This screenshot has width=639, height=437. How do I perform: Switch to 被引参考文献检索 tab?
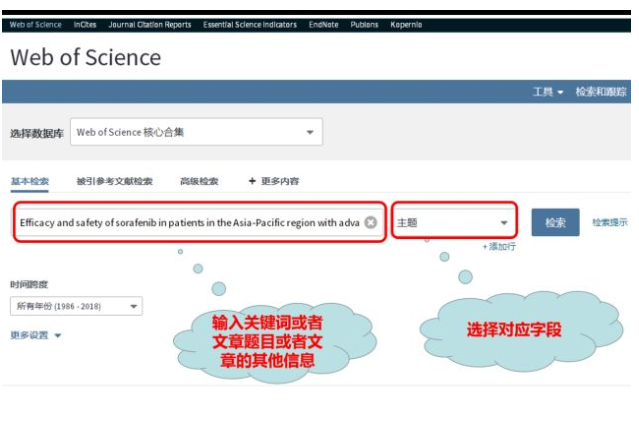[x=115, y=181]
